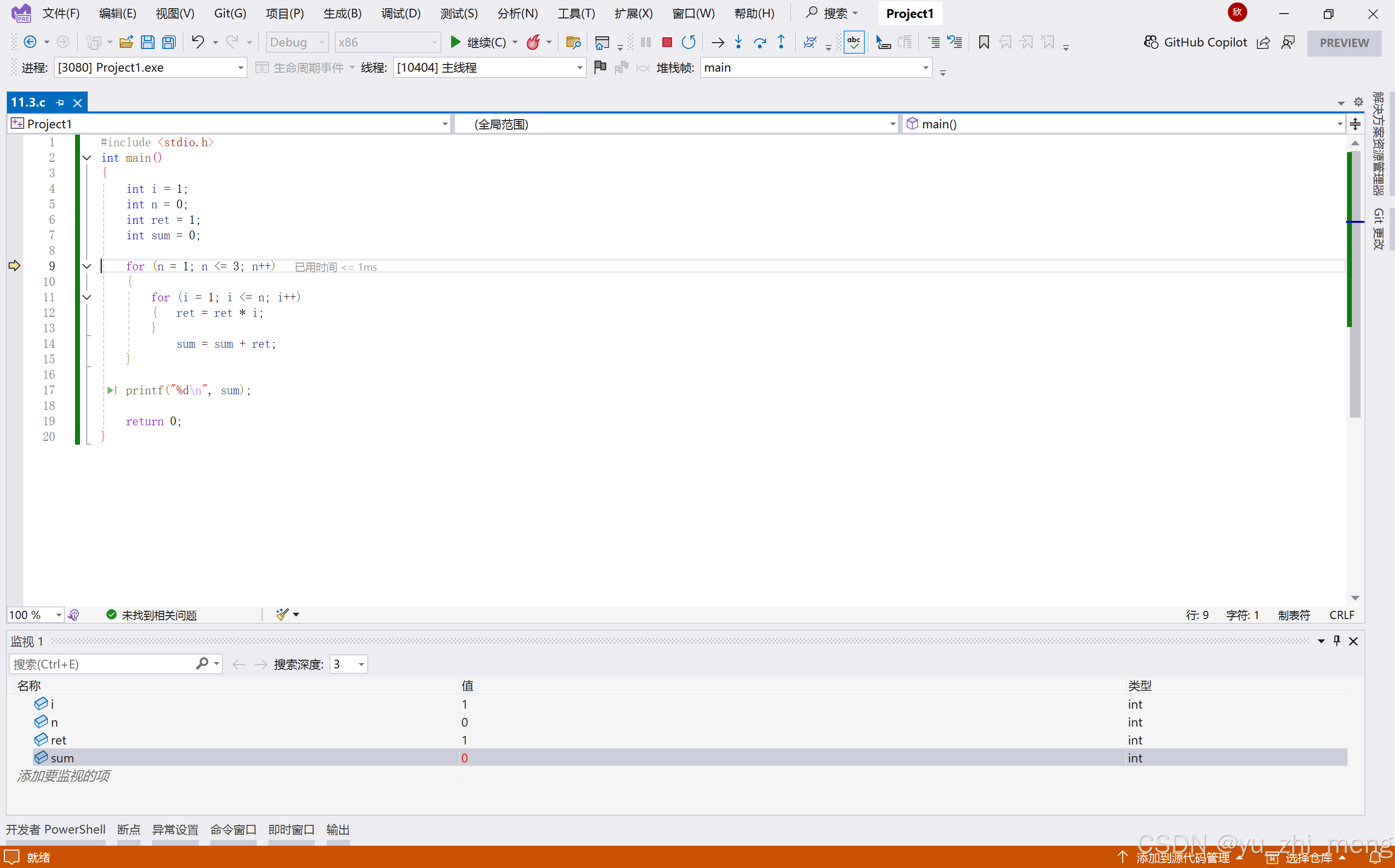This screenshot has height=868, width=1395.
Task: Click the Save All icon
Action: [169, 43]
